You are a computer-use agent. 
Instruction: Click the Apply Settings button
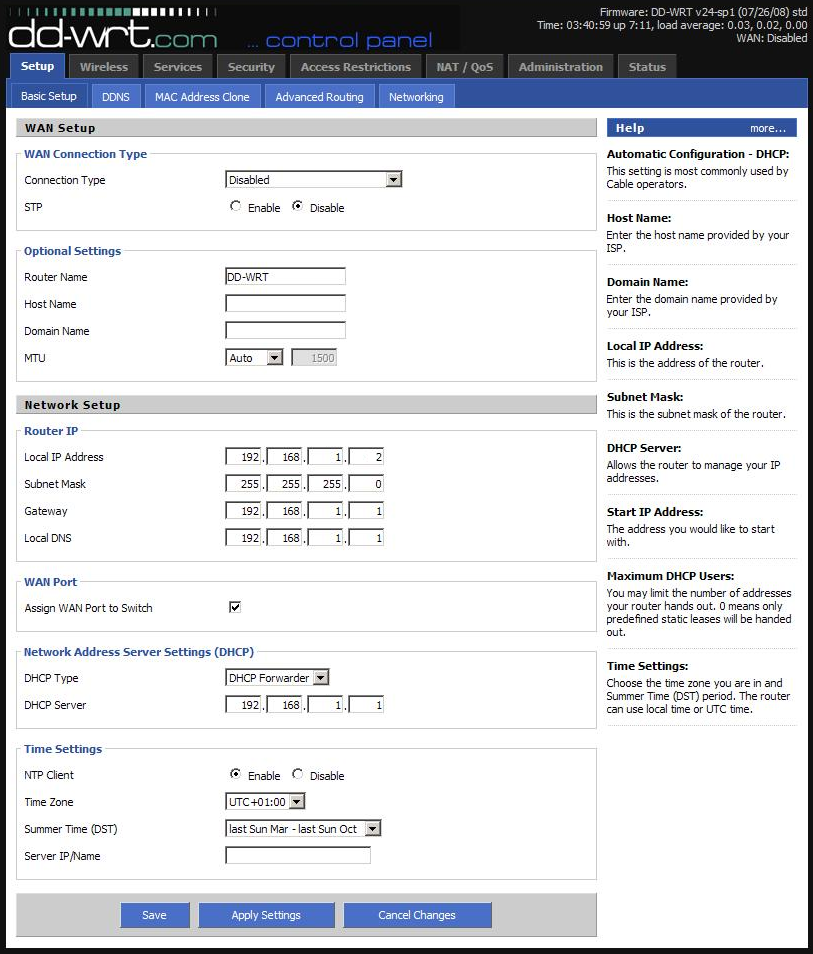point(266,914)
